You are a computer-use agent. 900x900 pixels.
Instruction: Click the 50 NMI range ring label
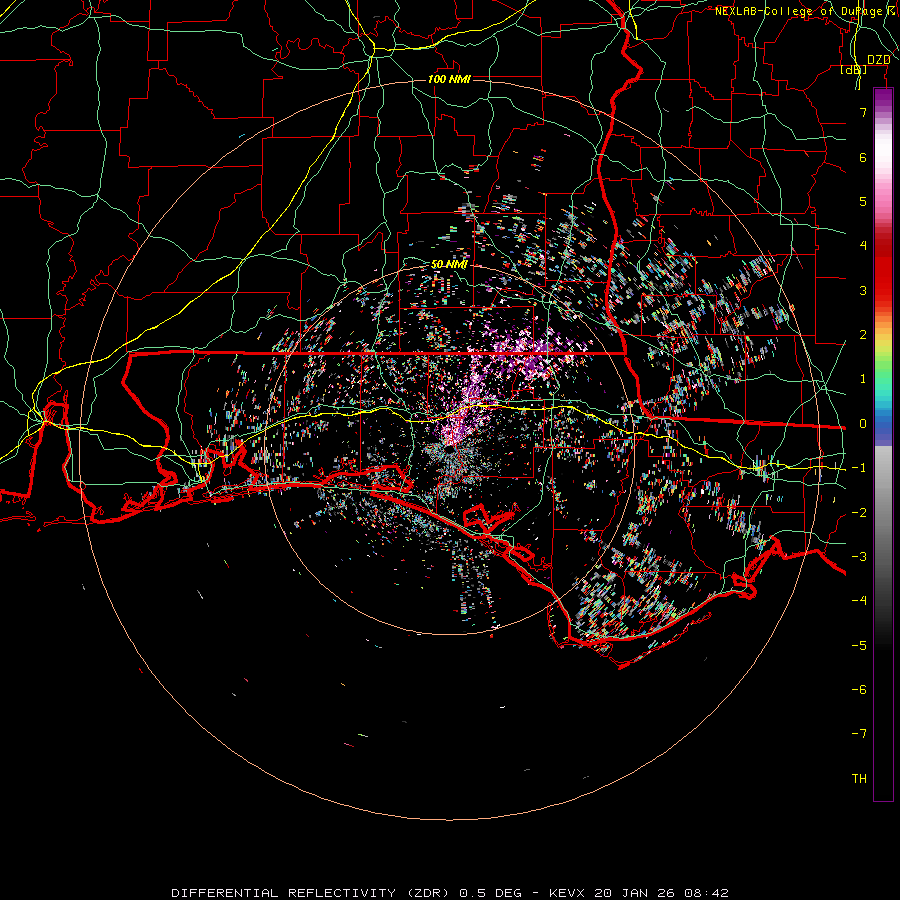click(449, 264)
